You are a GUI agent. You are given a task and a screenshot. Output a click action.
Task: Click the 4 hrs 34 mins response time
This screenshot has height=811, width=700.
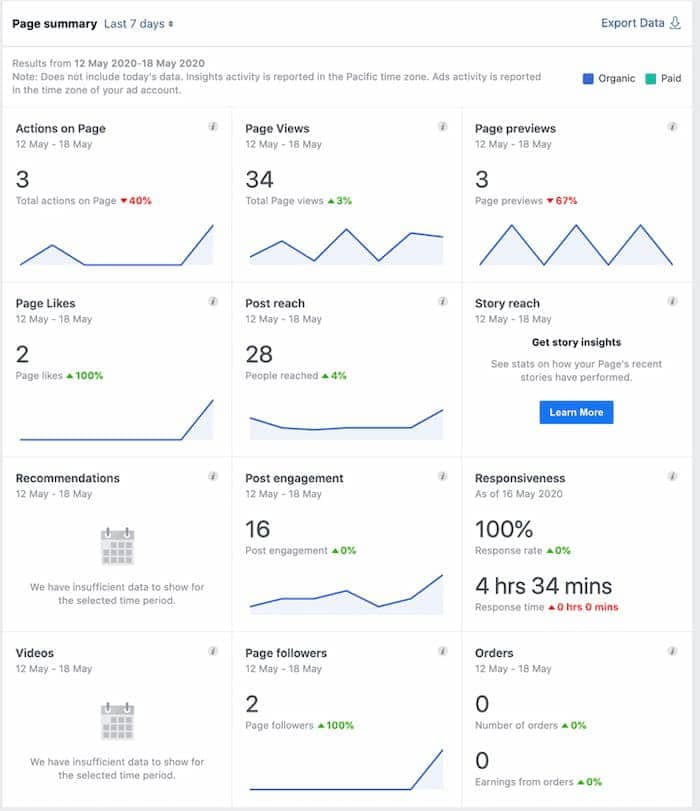click(x=543, y=586)
